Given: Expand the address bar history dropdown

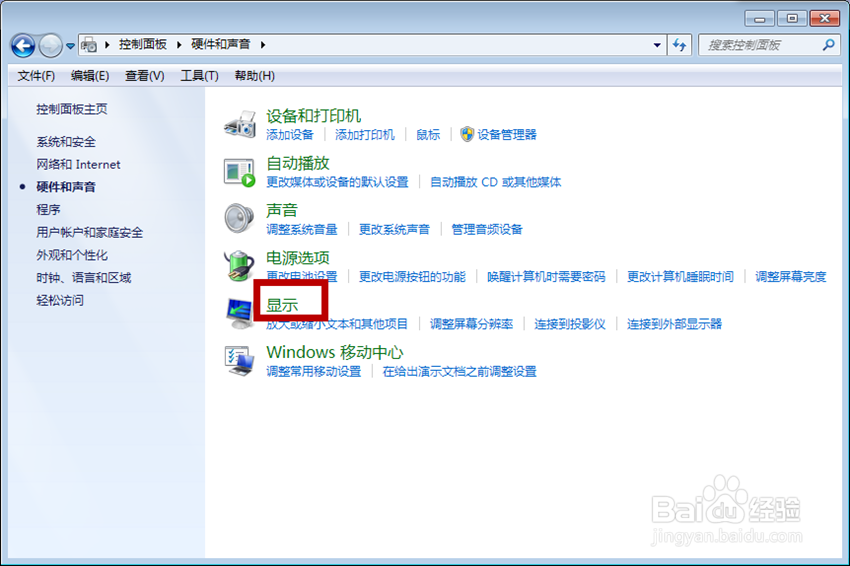Looking at the screenshot, I should pyautogui.click(x=656, y=45).
